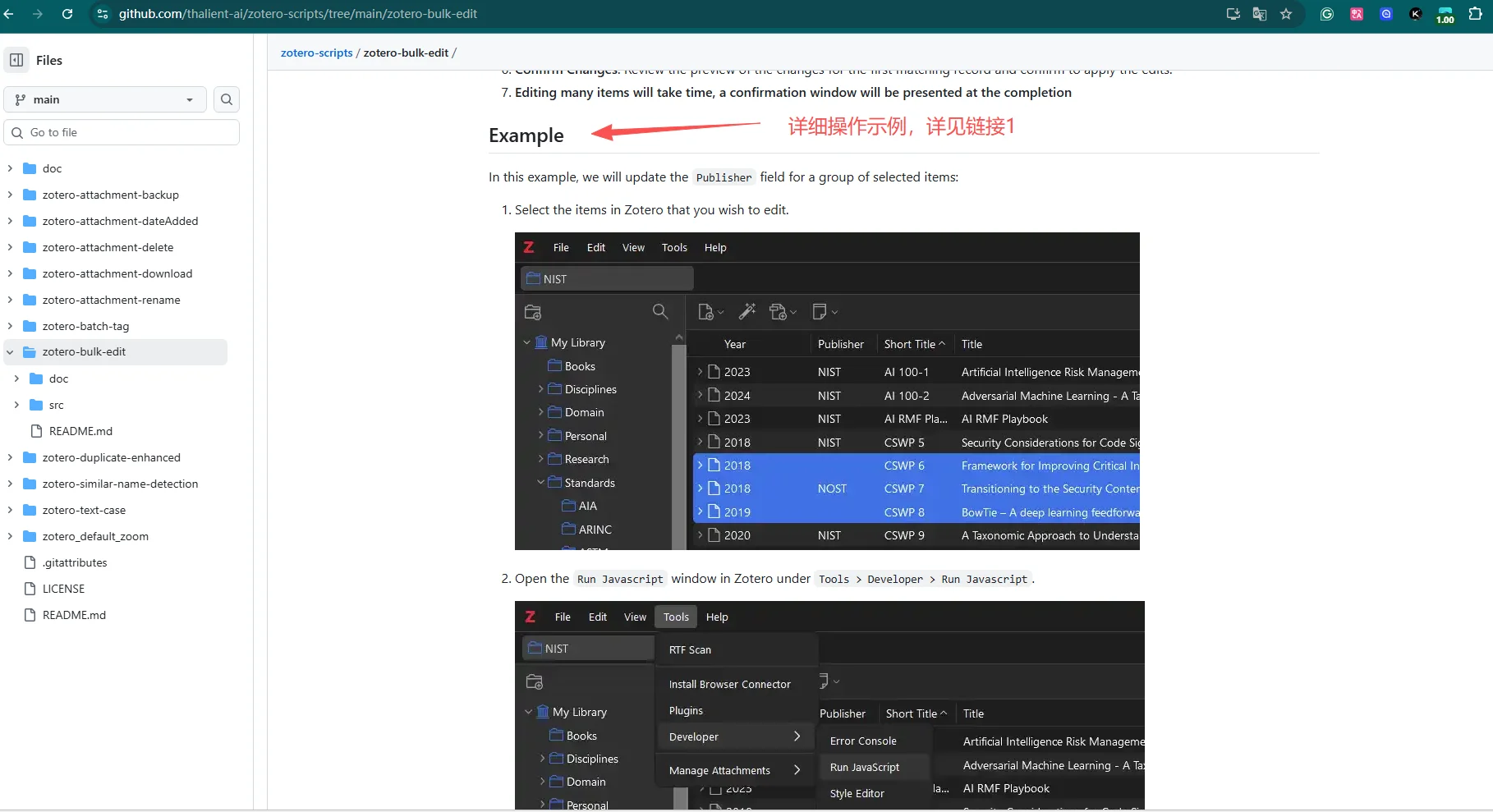Open README.md inside zotero-bulk-edit

[x=80, y=431]
